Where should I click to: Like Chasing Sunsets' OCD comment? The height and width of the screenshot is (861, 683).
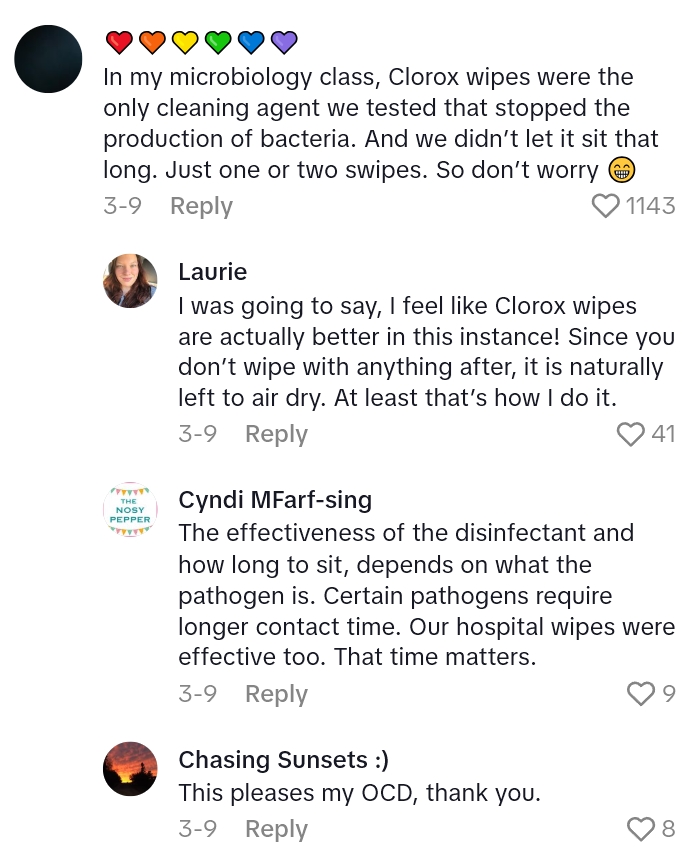click(639, 829)
